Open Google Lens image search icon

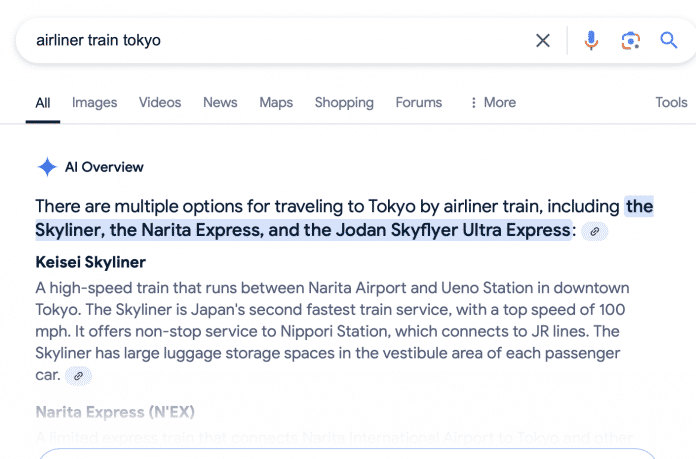pyautogui.click(x=630, y=41)
